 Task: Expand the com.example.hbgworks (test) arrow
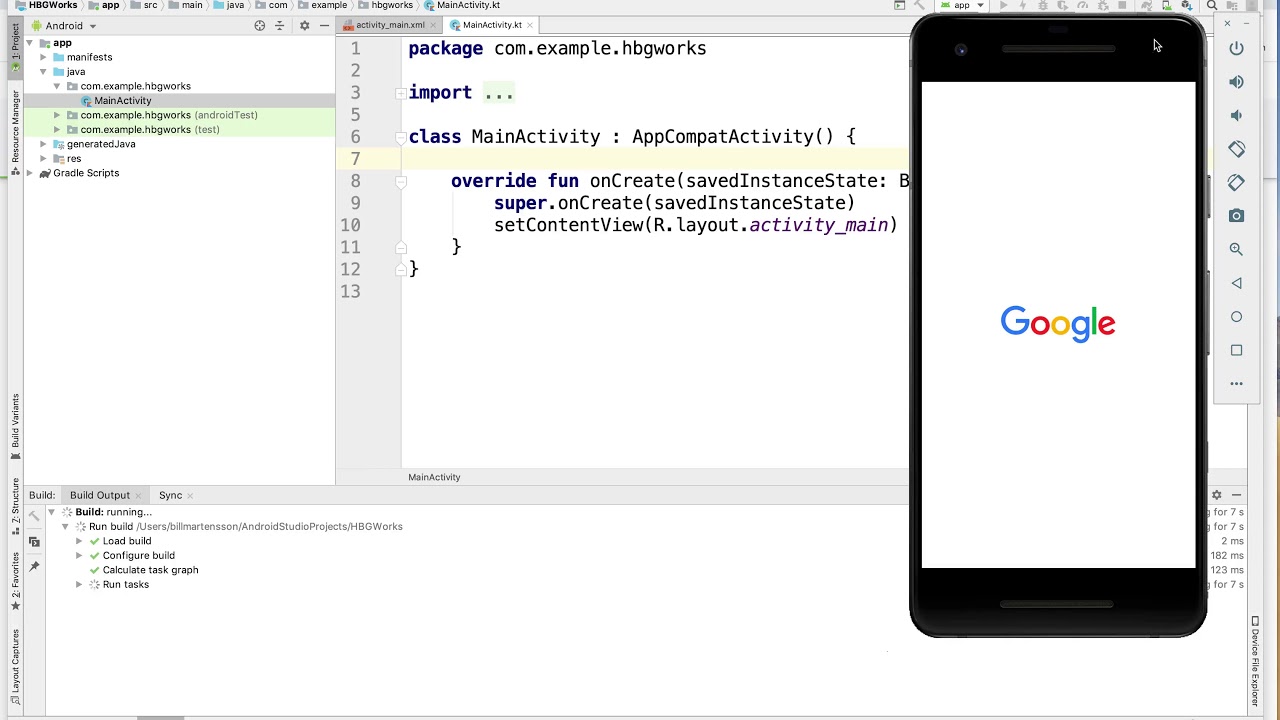point(58,130)
